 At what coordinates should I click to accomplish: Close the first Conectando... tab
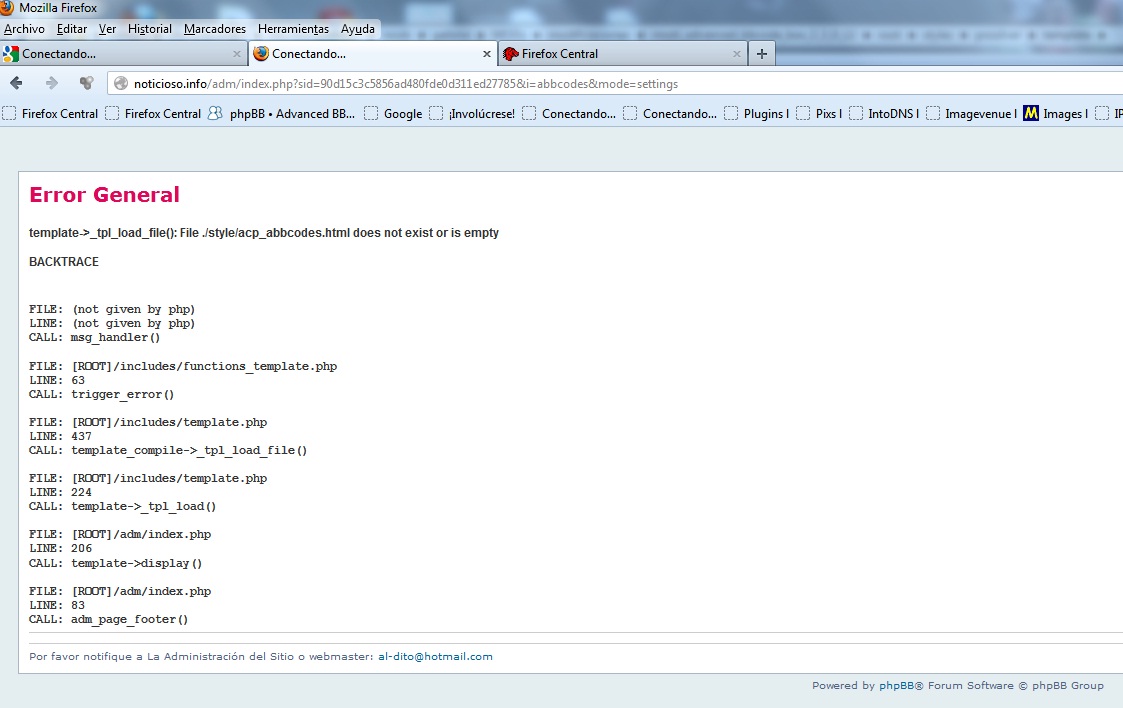(x=237, y=54)
